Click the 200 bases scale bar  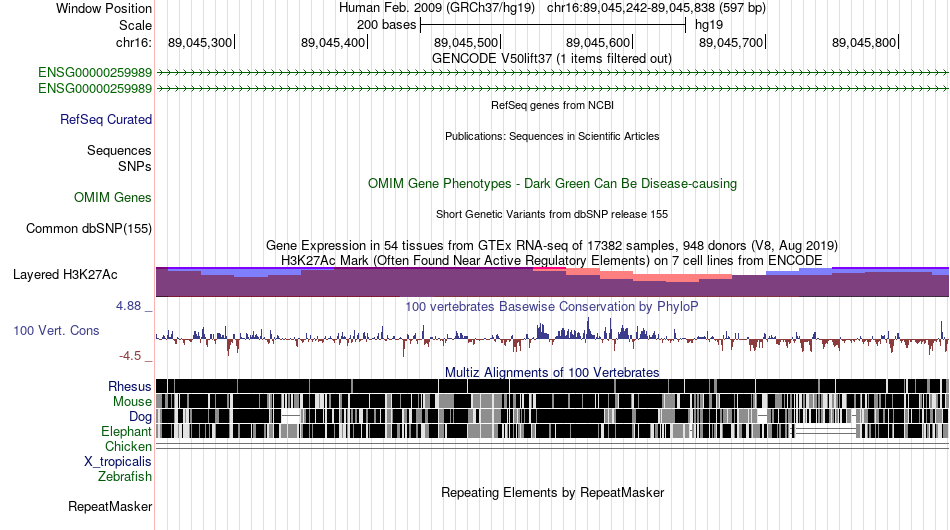point(553,25)
